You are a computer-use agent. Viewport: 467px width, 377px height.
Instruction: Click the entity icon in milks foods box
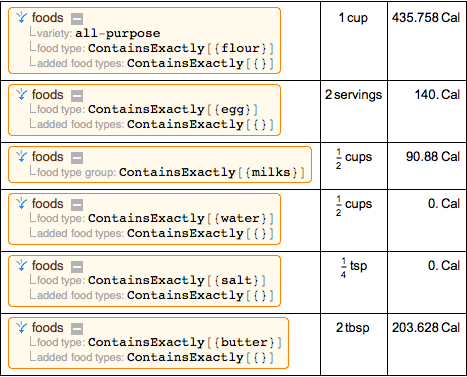(21, 156)
